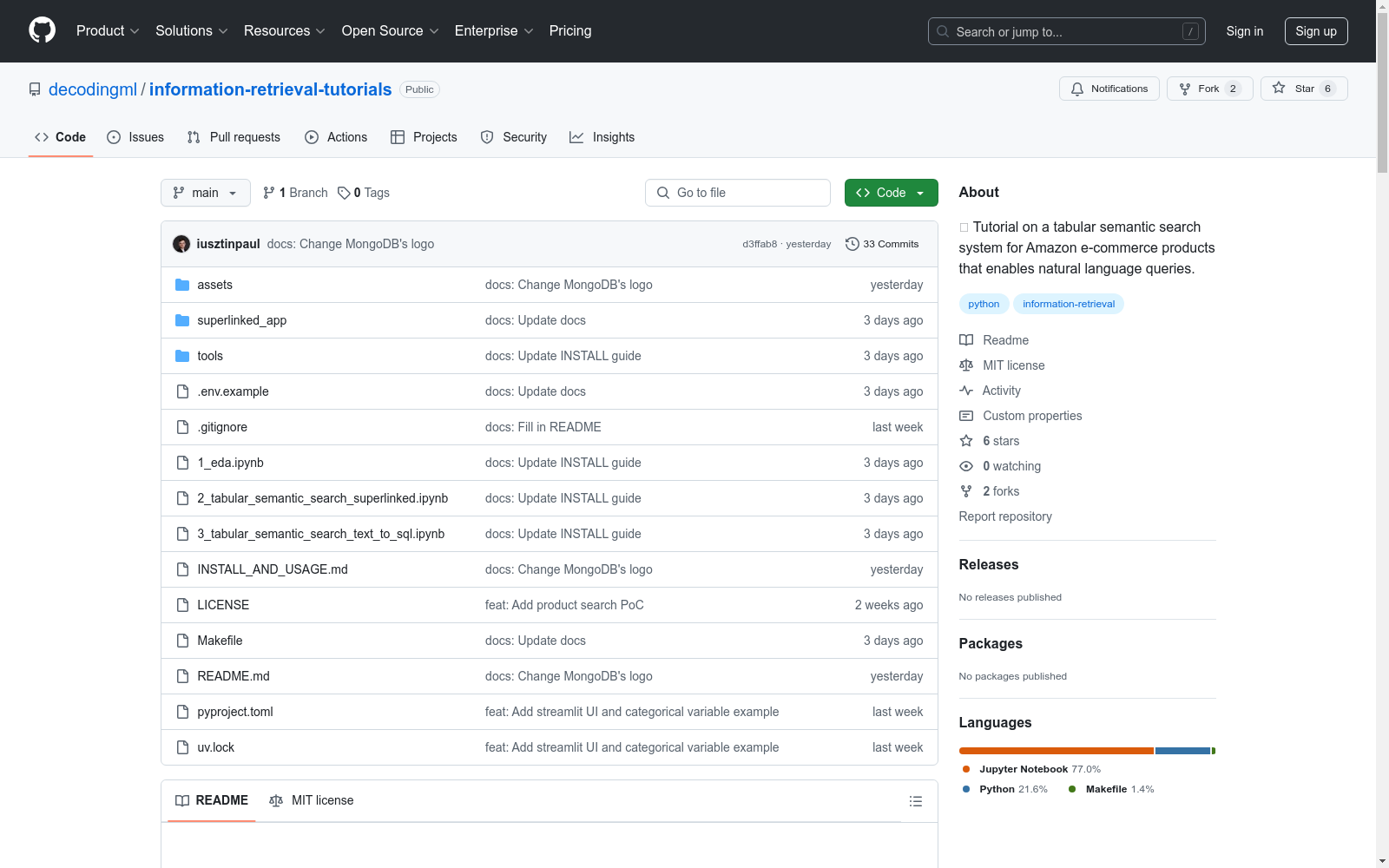This screenshot has height=868, width=1389.
Task: Open the Code tab
Action: click(x=61, y=137)
